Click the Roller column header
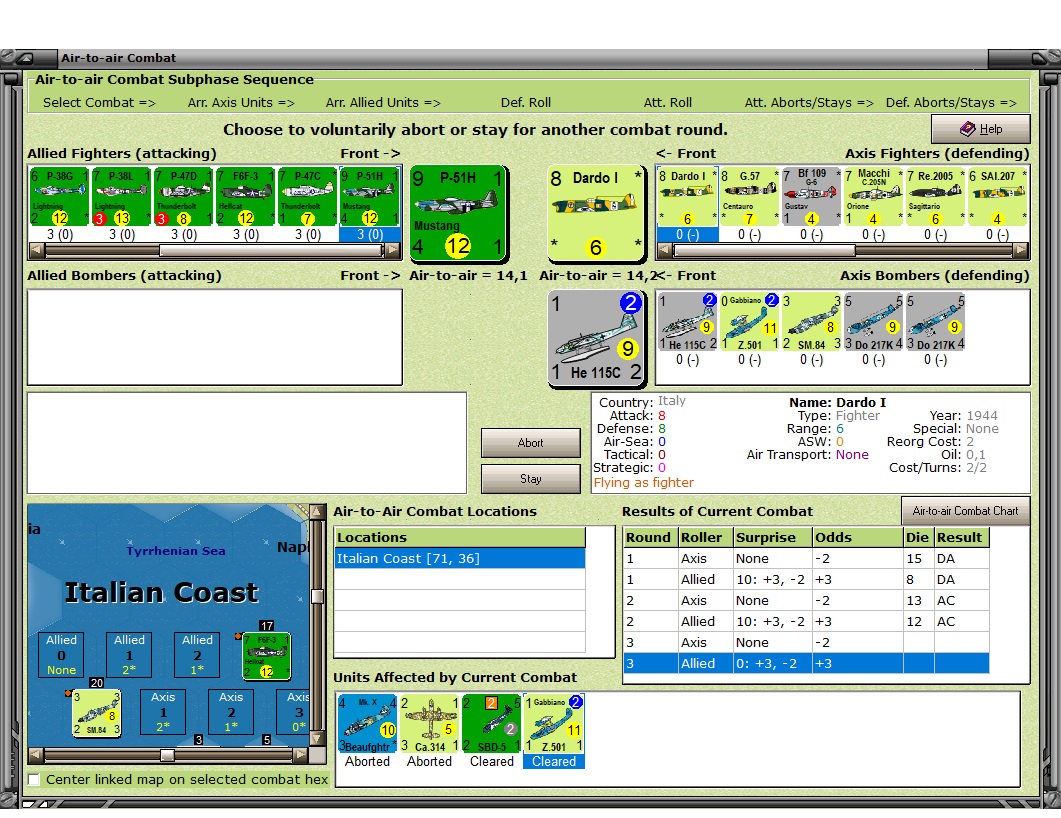 705,537
